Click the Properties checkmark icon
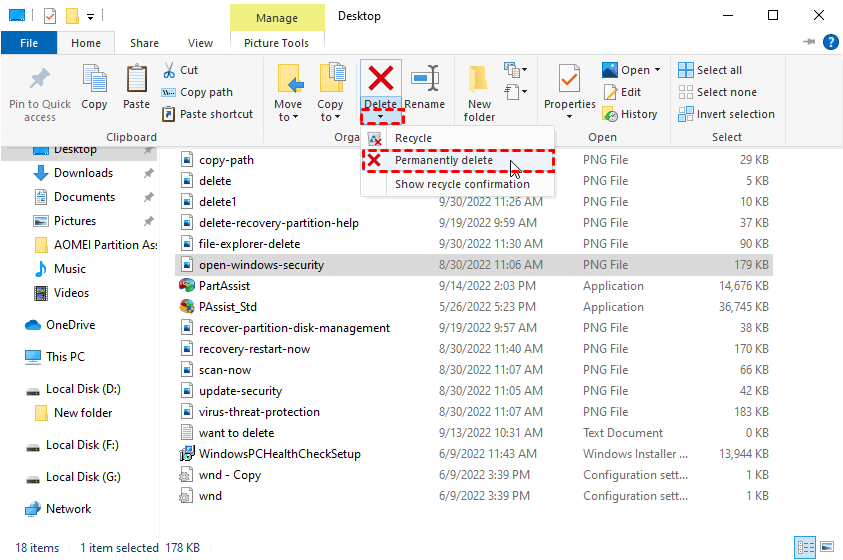 point(569,78)
